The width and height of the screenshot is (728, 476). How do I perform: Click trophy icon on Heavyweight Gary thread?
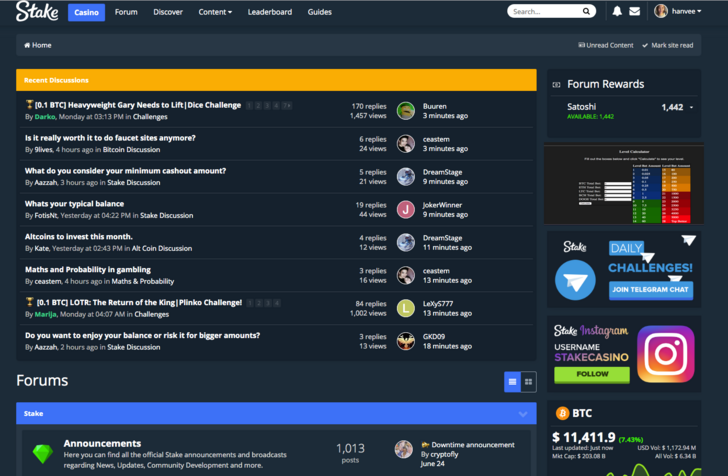29,104
